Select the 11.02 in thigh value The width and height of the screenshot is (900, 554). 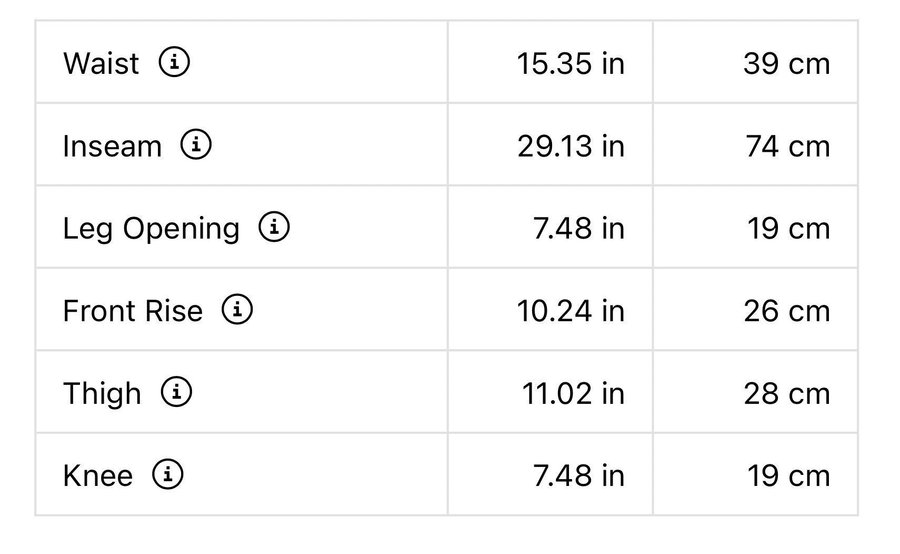tap(573, 394)
